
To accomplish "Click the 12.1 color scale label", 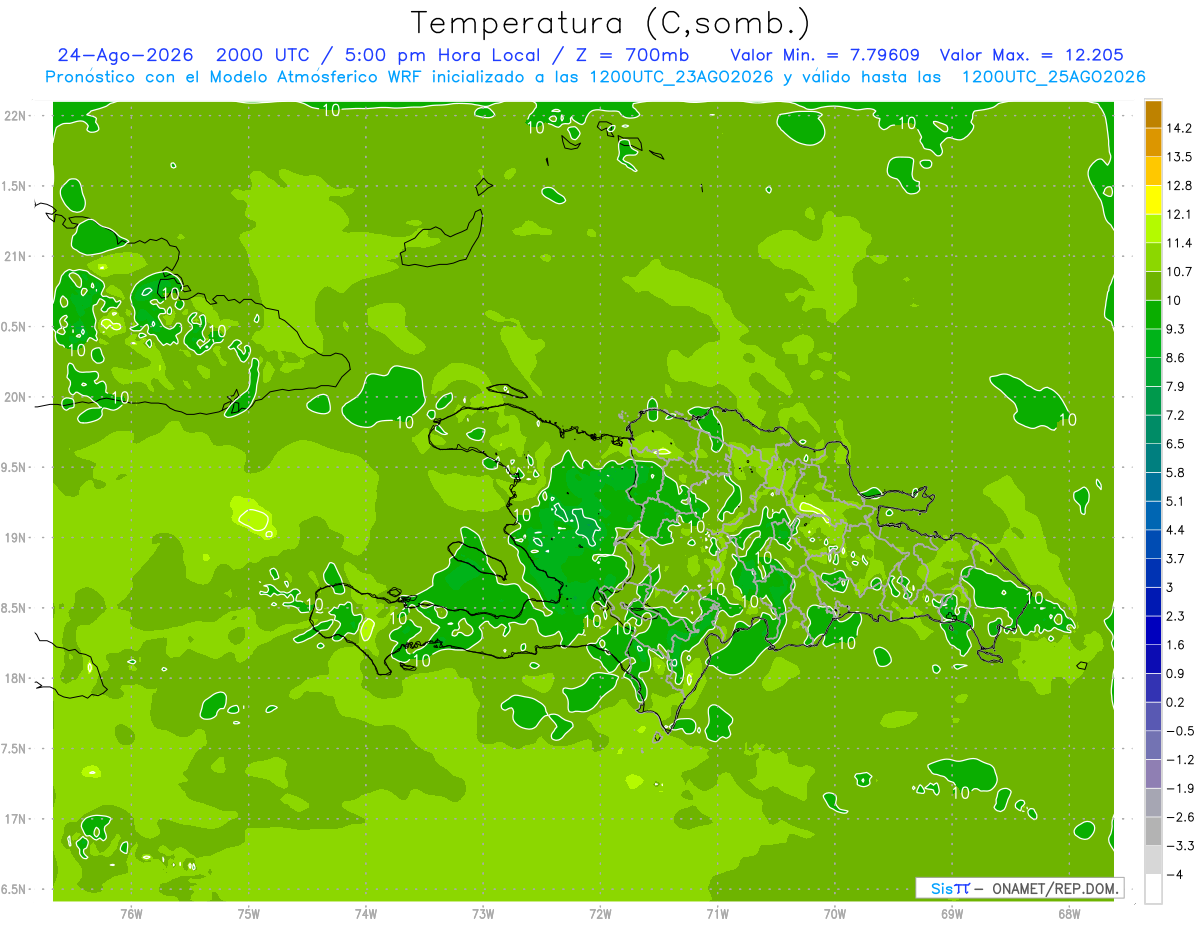I will (x=1179, y=214).
